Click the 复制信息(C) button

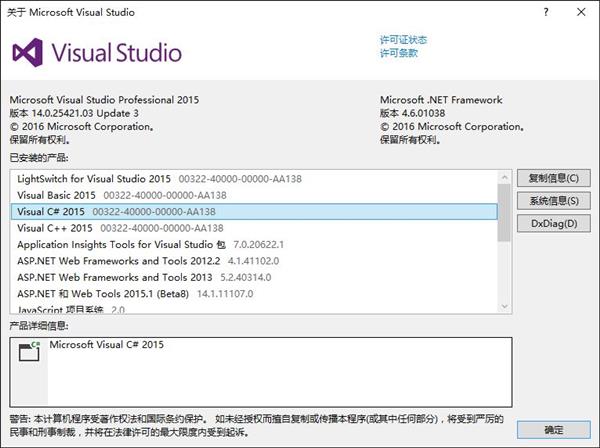click(554, 178)
